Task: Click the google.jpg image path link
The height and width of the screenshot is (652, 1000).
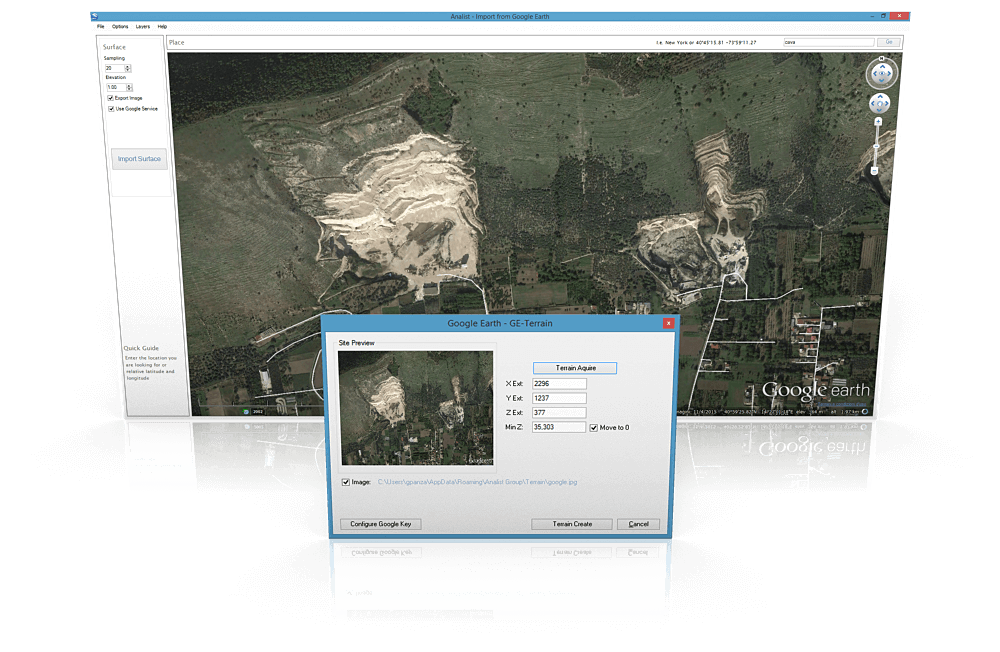Action: tap(477, 482)
